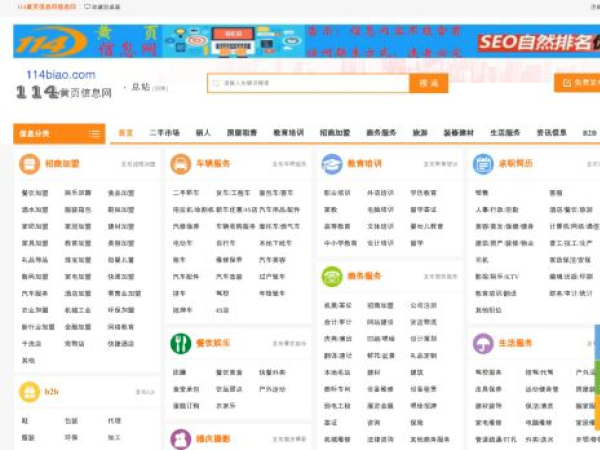Open the 资讯信息 nav tab

(551, 133)
